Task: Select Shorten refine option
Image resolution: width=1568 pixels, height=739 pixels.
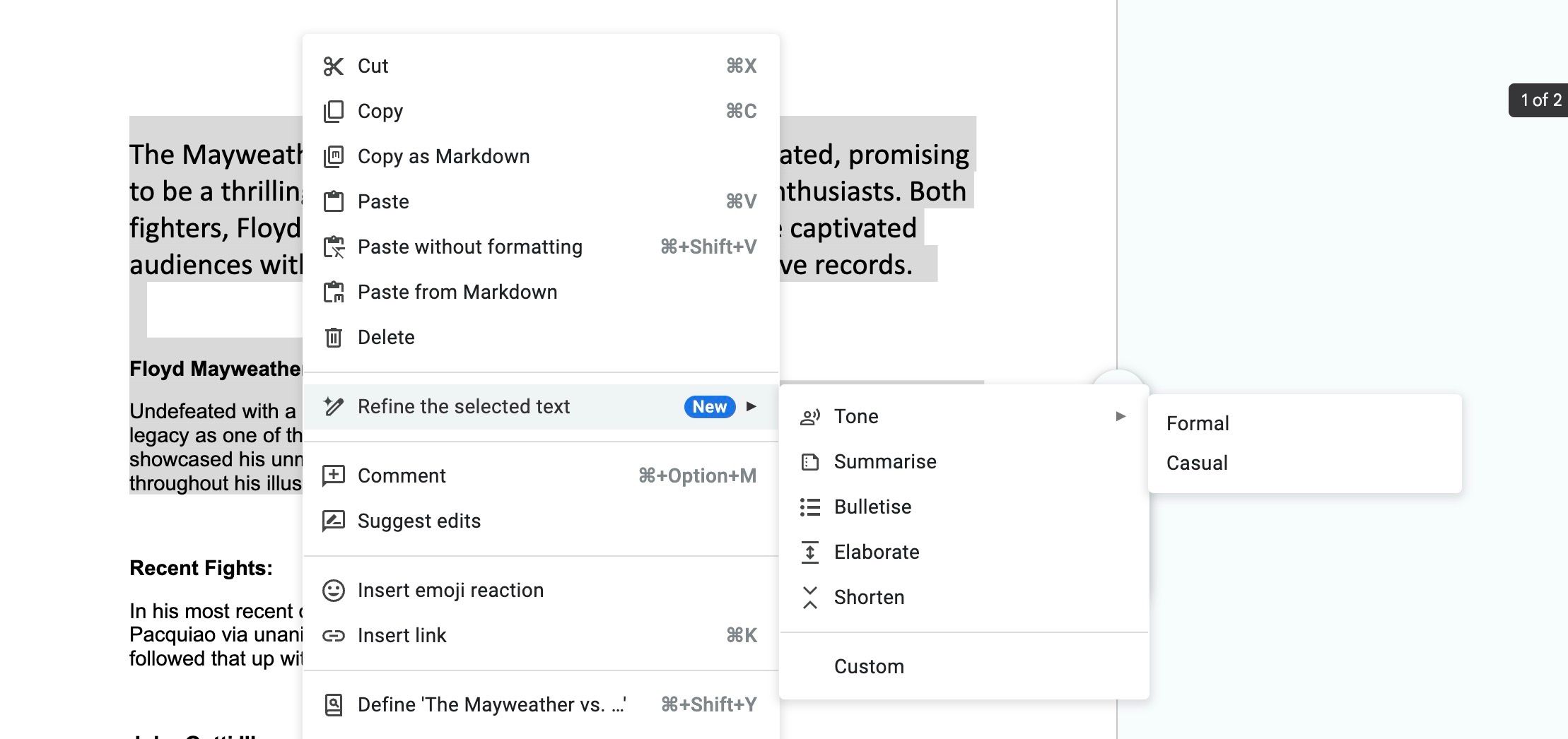Action: pos(964,598)
